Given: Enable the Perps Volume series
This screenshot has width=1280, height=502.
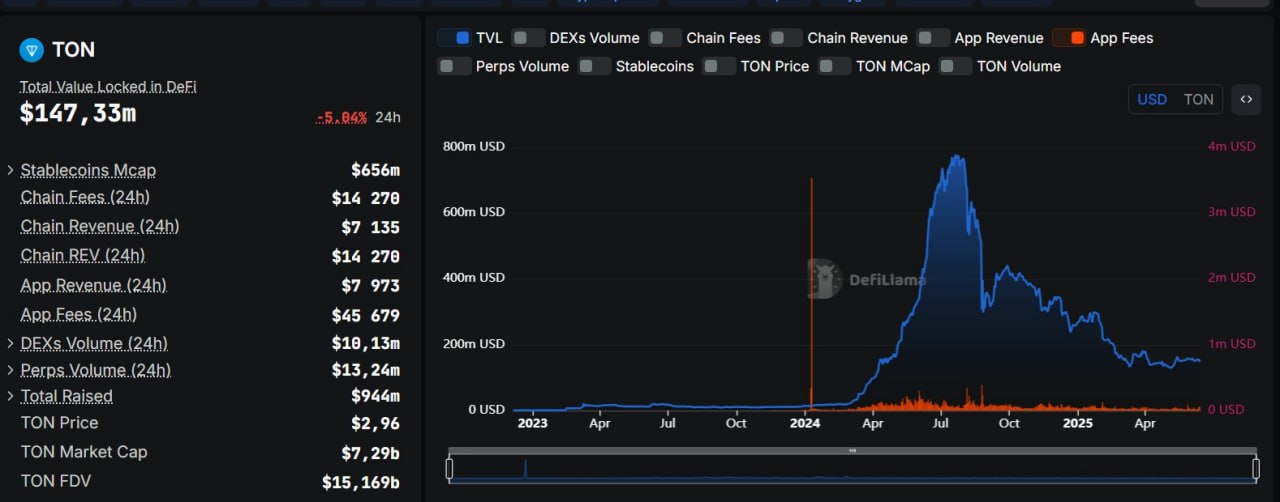Looking at the screenshot, I should click(x=455, y=66).
